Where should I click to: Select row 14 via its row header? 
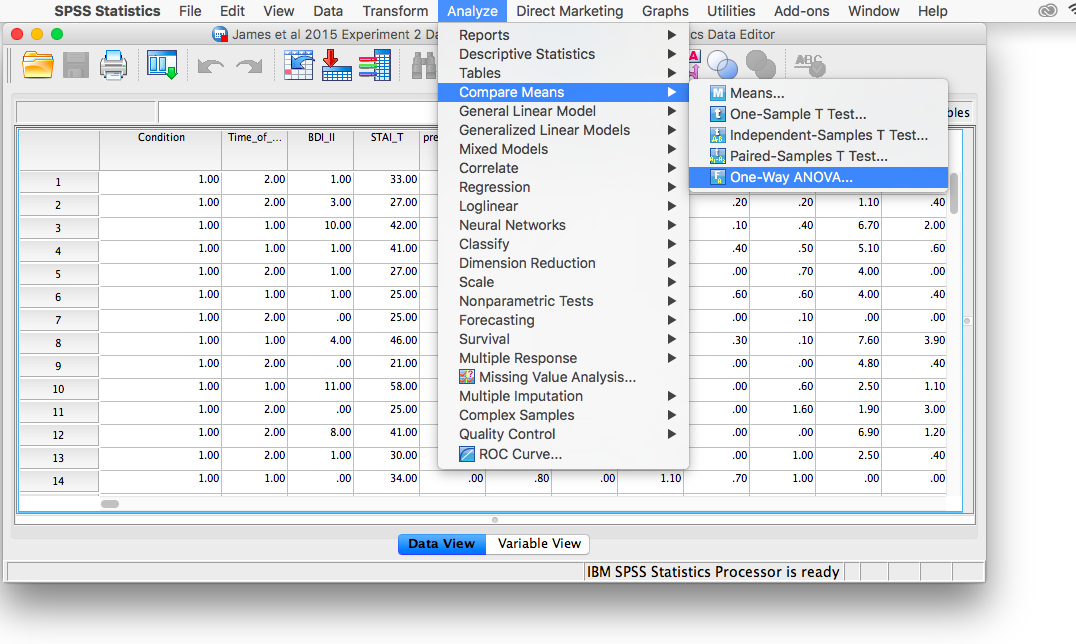(x=58, y=481)
